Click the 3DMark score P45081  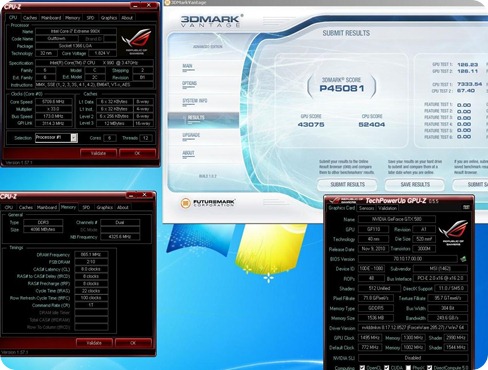coord(342,88)
